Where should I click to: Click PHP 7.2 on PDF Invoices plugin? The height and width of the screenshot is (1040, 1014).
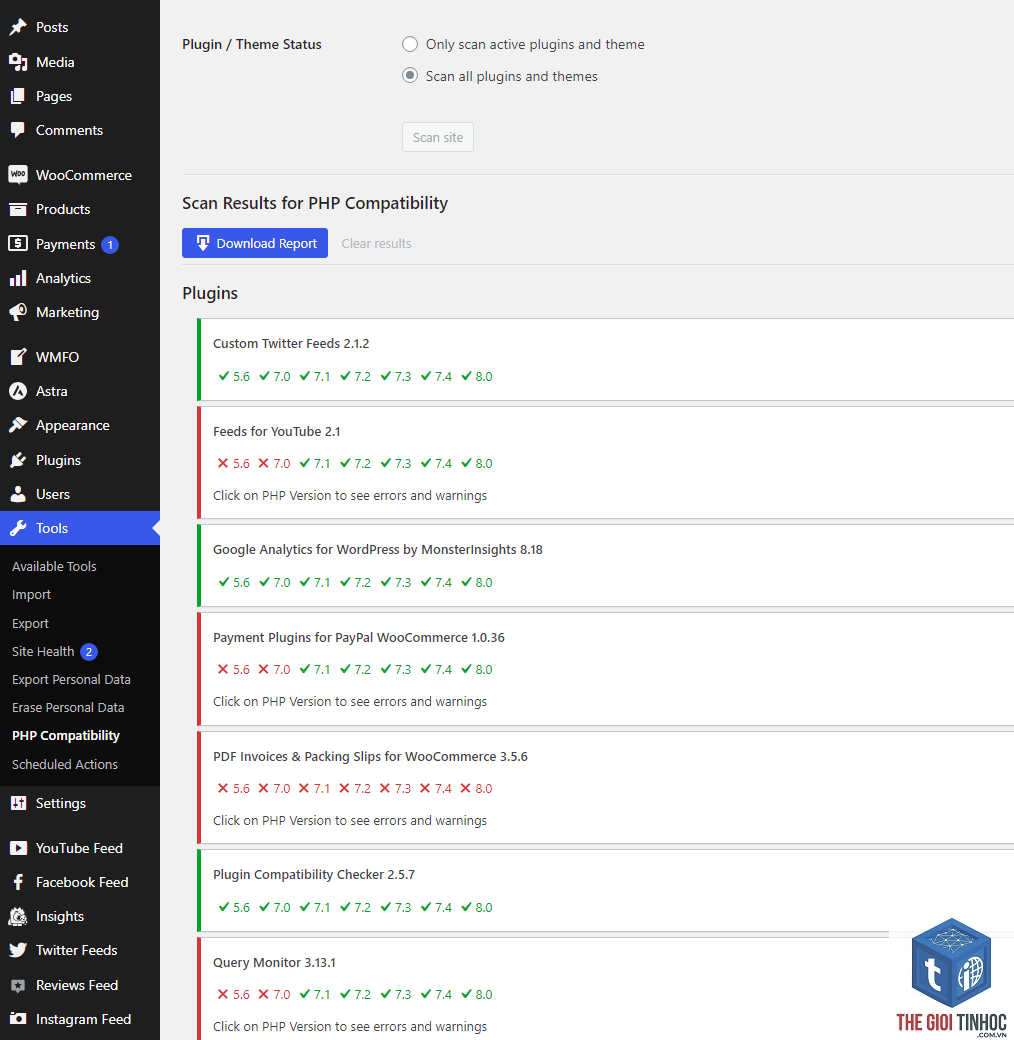[x=355, y=789]
